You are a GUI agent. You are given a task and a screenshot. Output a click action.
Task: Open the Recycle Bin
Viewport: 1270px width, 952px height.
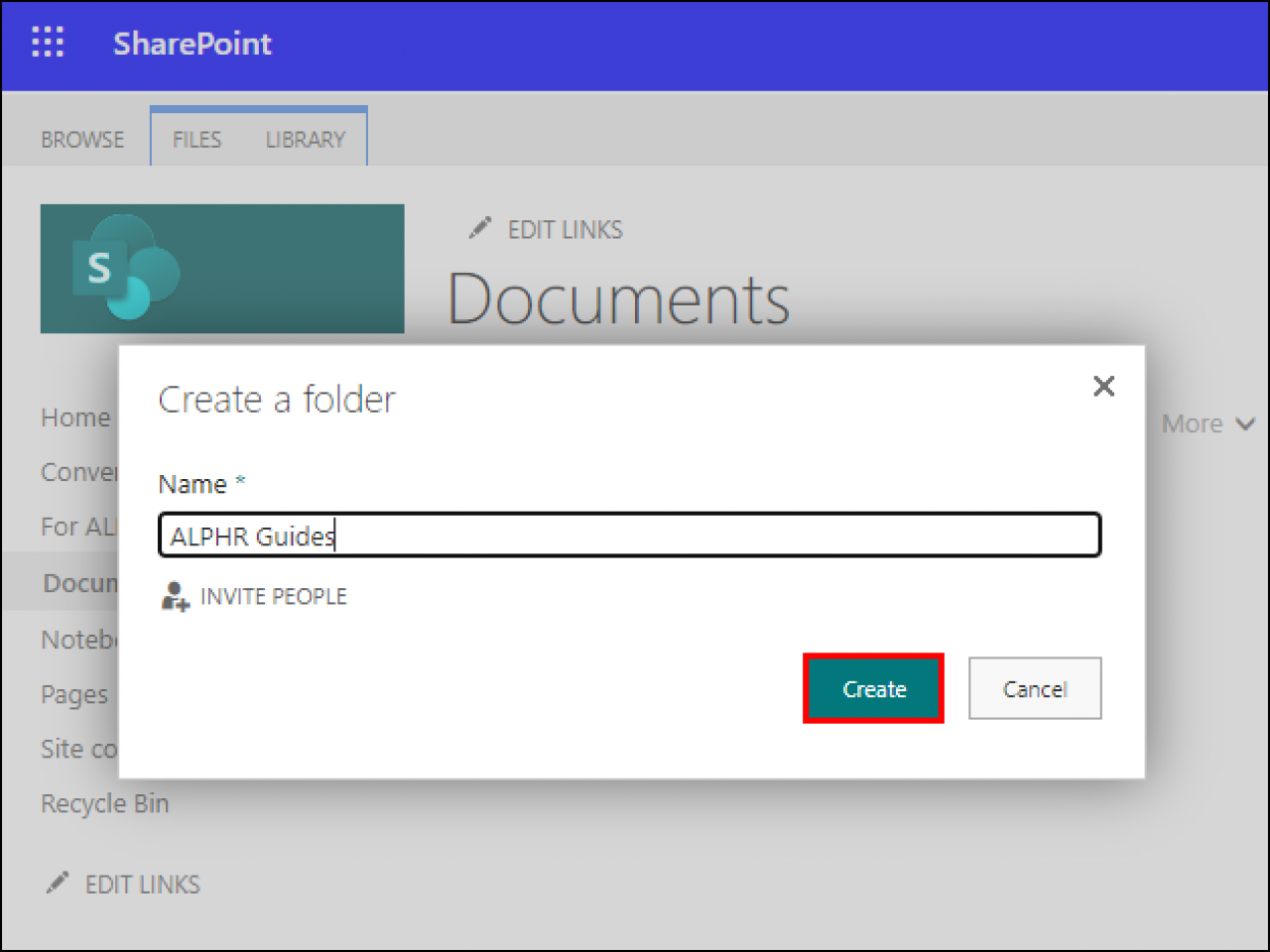(x=104, y=803)
